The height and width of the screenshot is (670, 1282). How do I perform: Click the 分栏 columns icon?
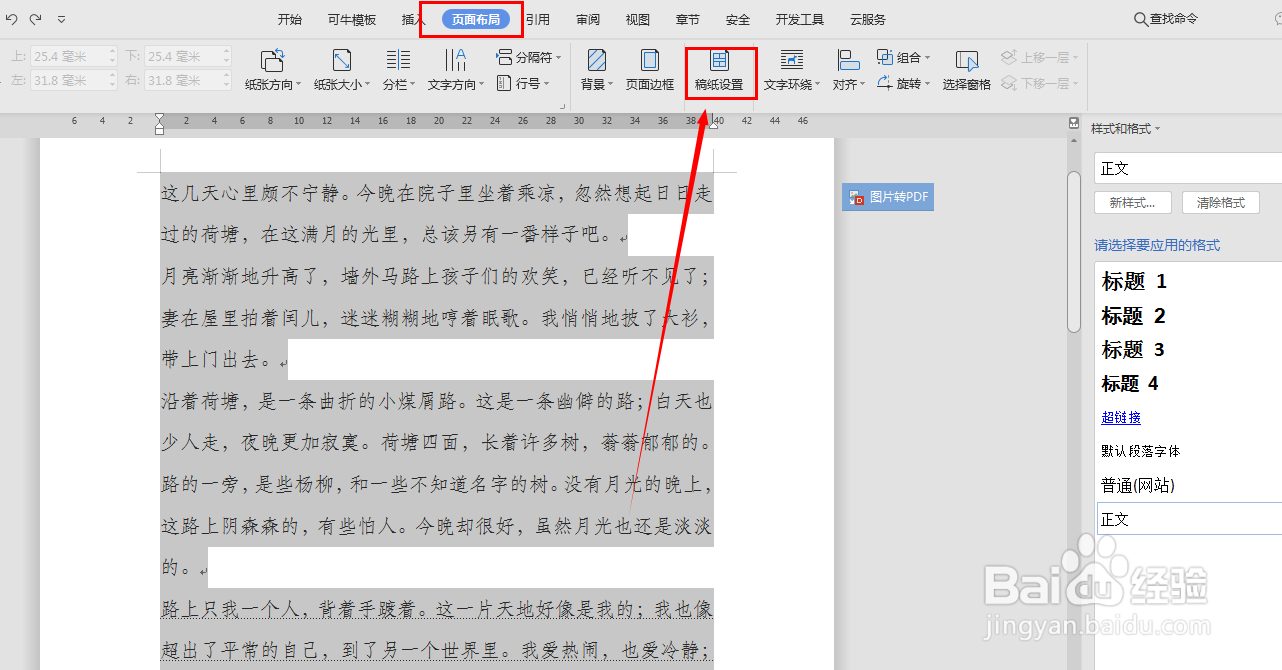tap(398, 60)
